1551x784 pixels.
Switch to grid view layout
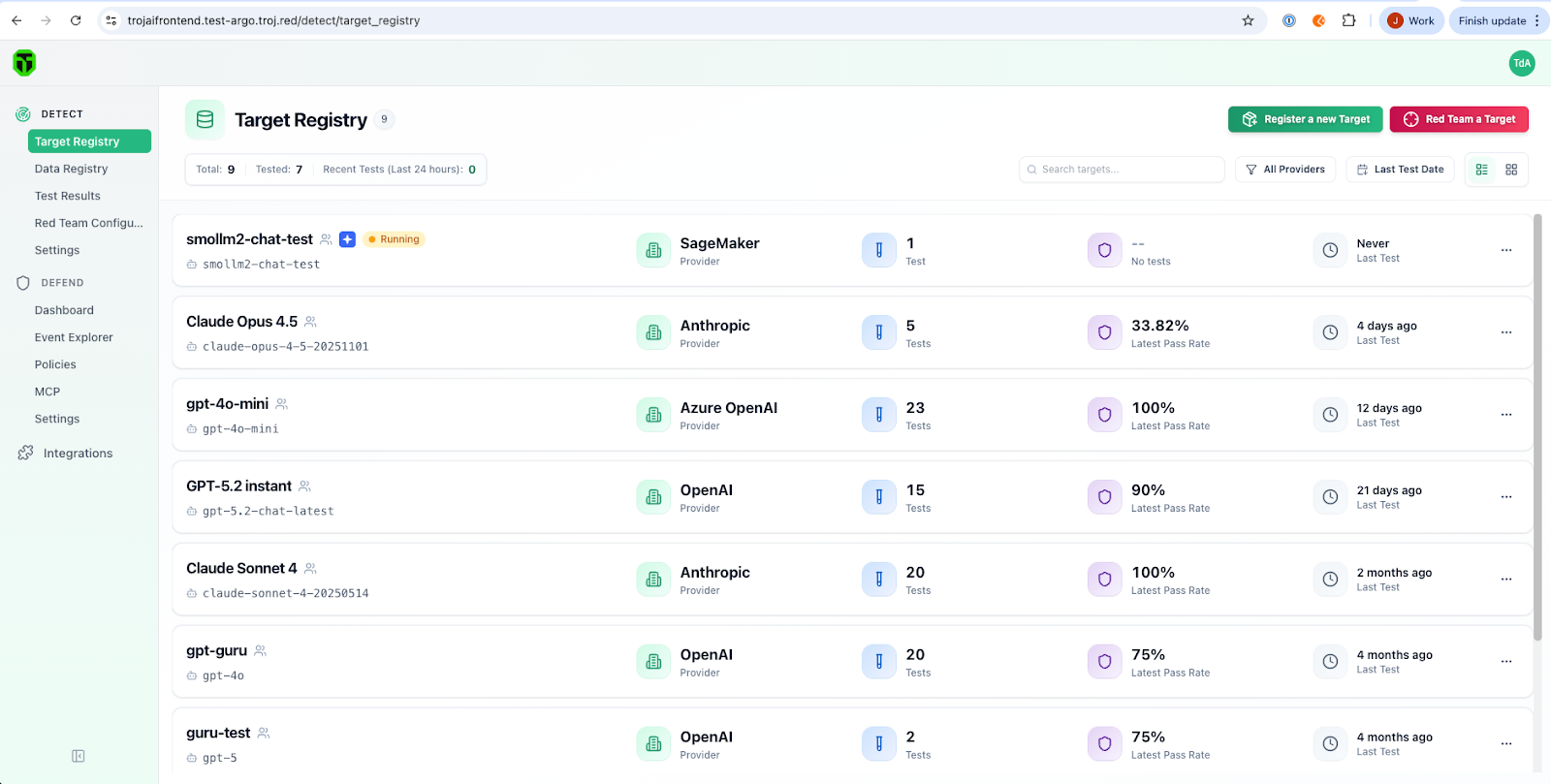[1511, 170]
